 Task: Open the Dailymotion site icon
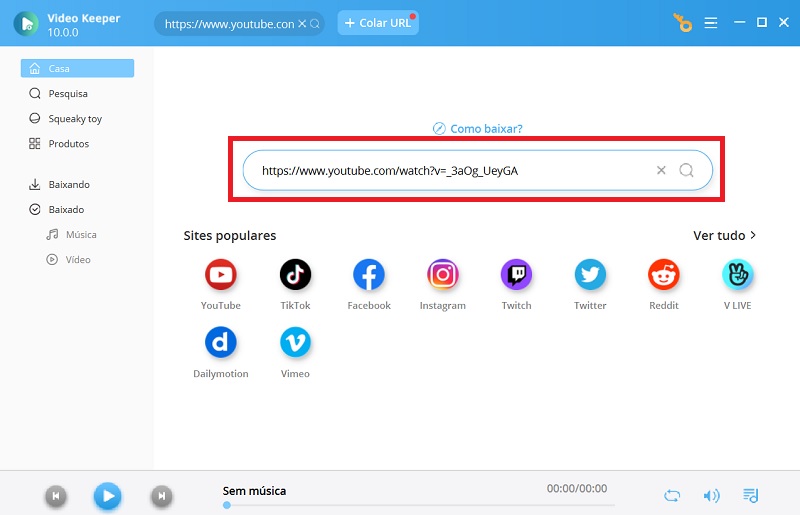(220, 342)
